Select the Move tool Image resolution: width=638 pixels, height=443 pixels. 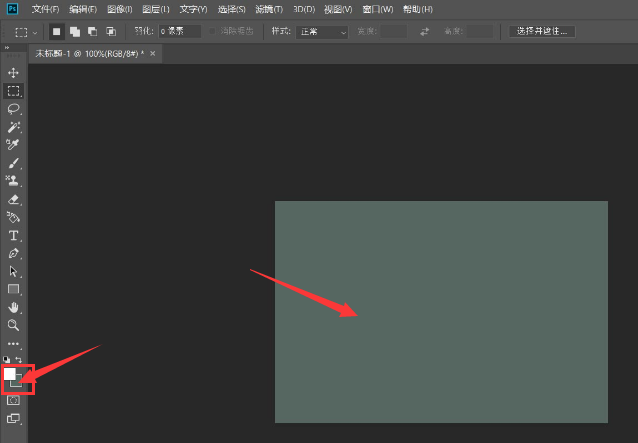pos(14,73)
